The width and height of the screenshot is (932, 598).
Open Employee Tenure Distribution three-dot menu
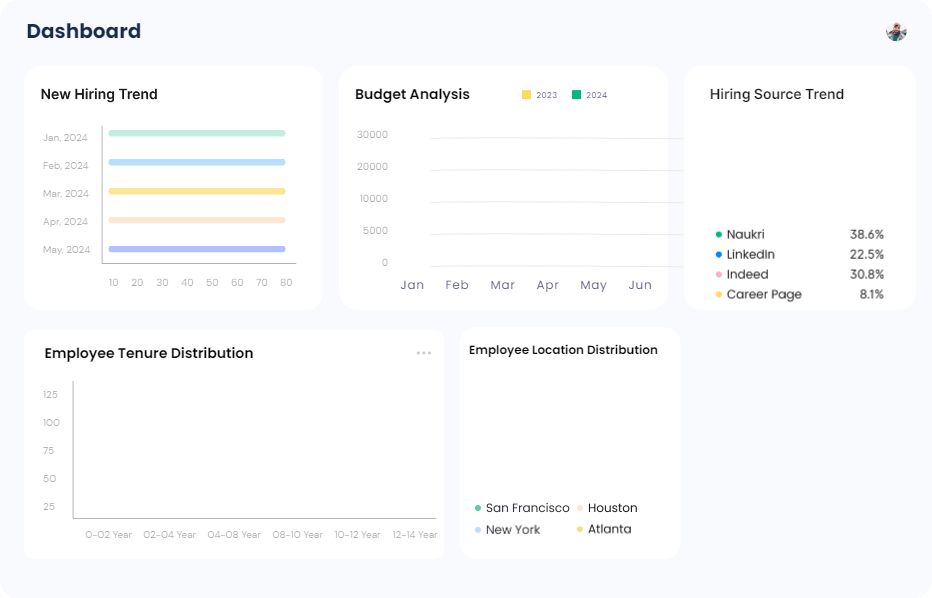tap(424, 353)
